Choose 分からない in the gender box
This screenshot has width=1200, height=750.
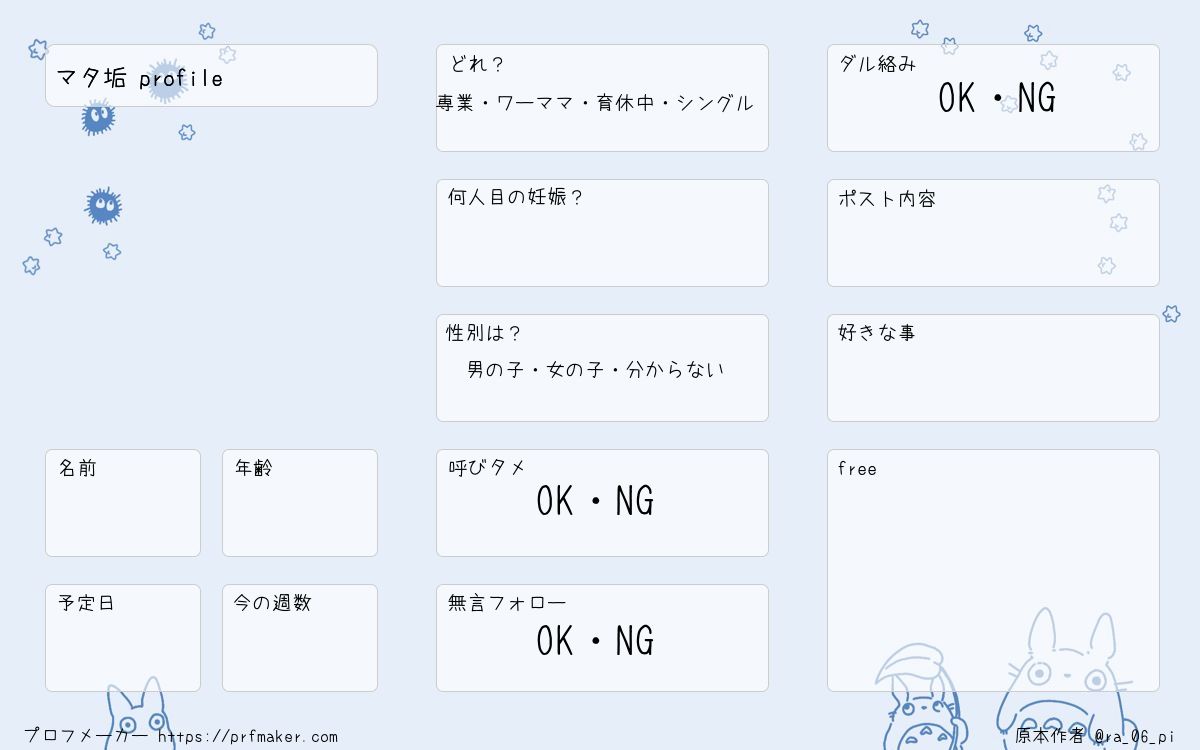click(x=675, y=369)
